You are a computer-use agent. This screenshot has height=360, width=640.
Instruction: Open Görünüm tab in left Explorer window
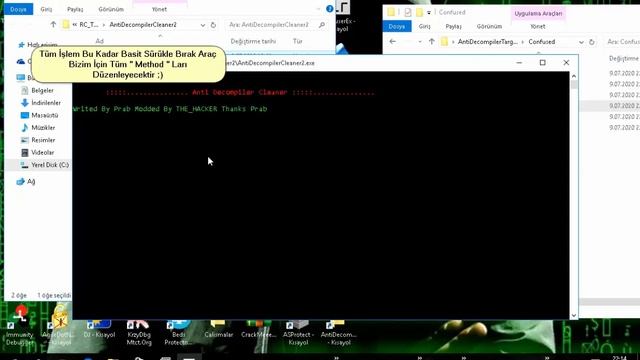point(111,9)
